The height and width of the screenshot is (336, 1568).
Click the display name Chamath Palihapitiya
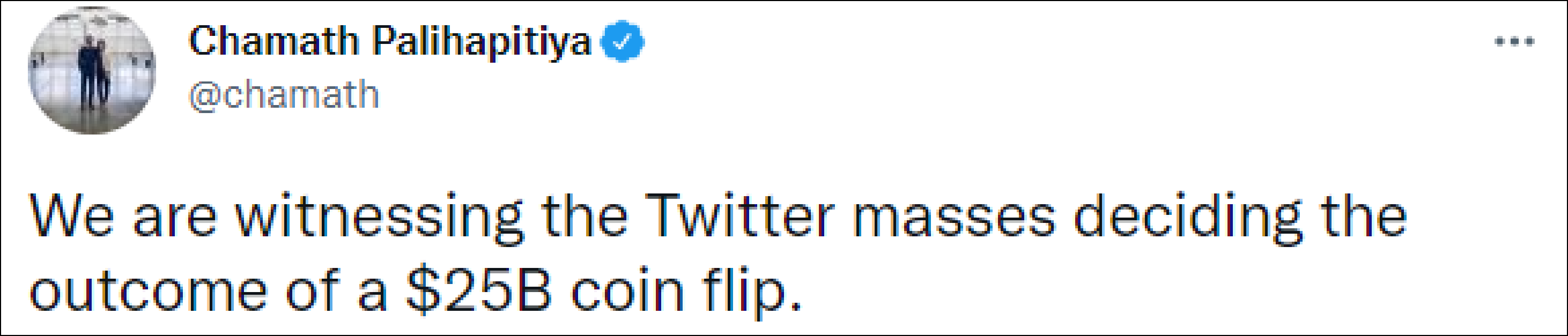(x=389, y=41)
